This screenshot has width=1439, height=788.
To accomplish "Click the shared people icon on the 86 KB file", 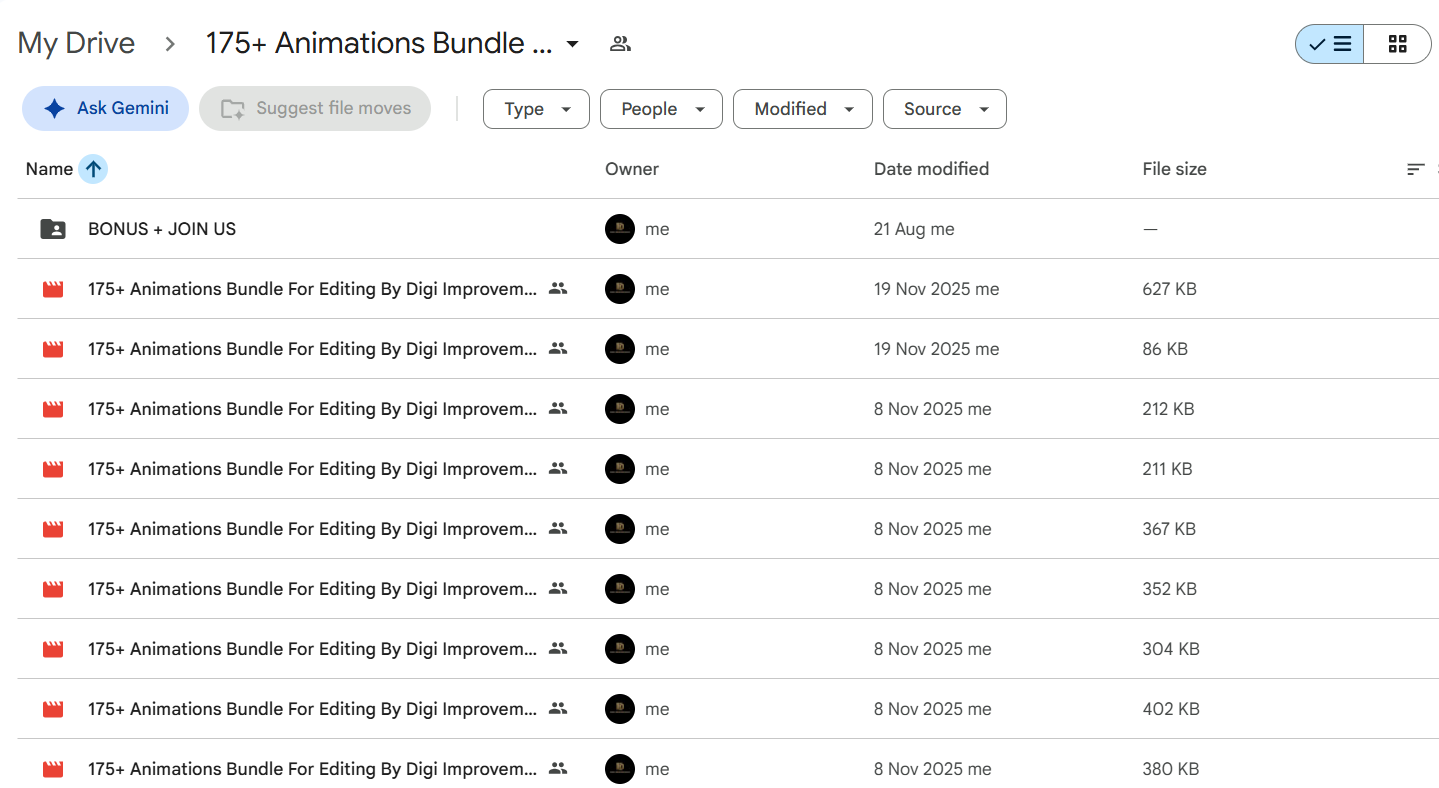I will [x=558, y=348].
